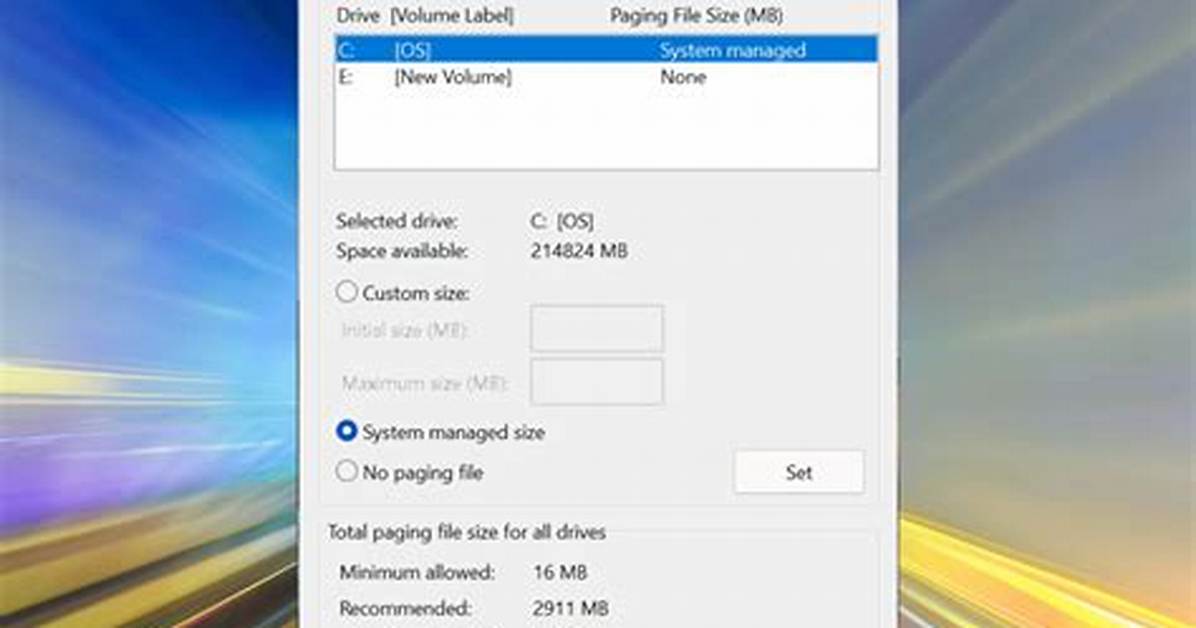The height and width of the screenshot is (628, 1196).
Task: Click the Recommended 2911 MB value
Action: (x=571, y=608)
